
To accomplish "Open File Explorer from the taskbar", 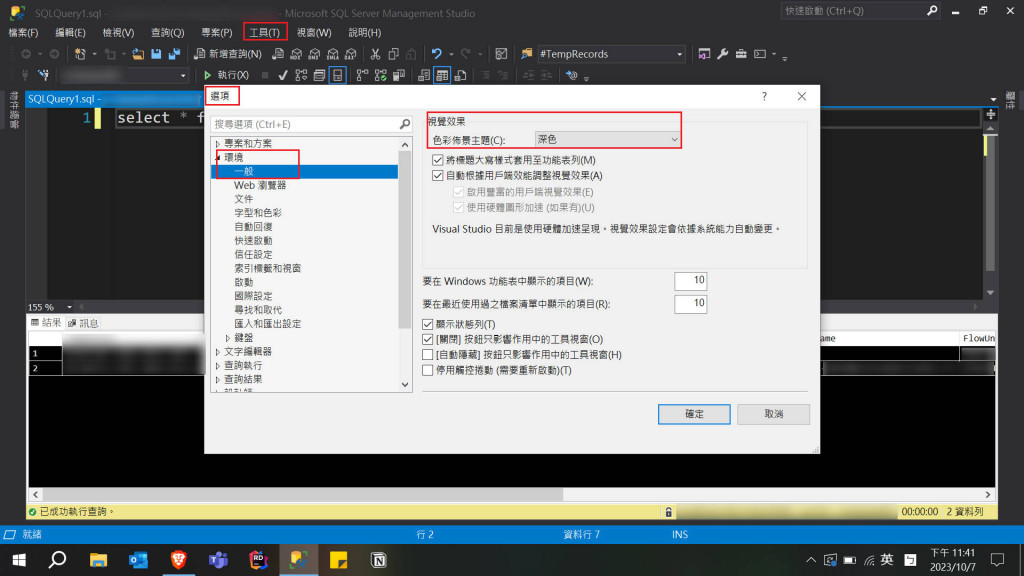I will click(x=99, y=560).
